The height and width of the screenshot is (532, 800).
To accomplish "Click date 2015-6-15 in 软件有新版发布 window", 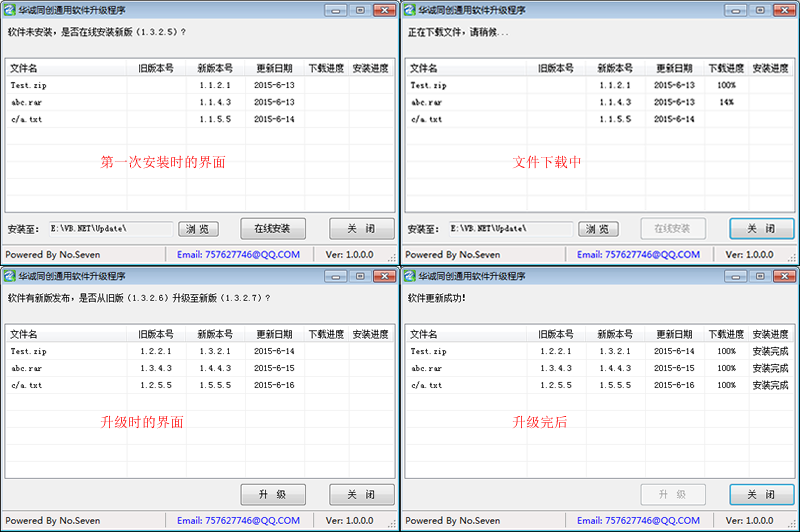I will pyautogui.click(x=274, y=368).
